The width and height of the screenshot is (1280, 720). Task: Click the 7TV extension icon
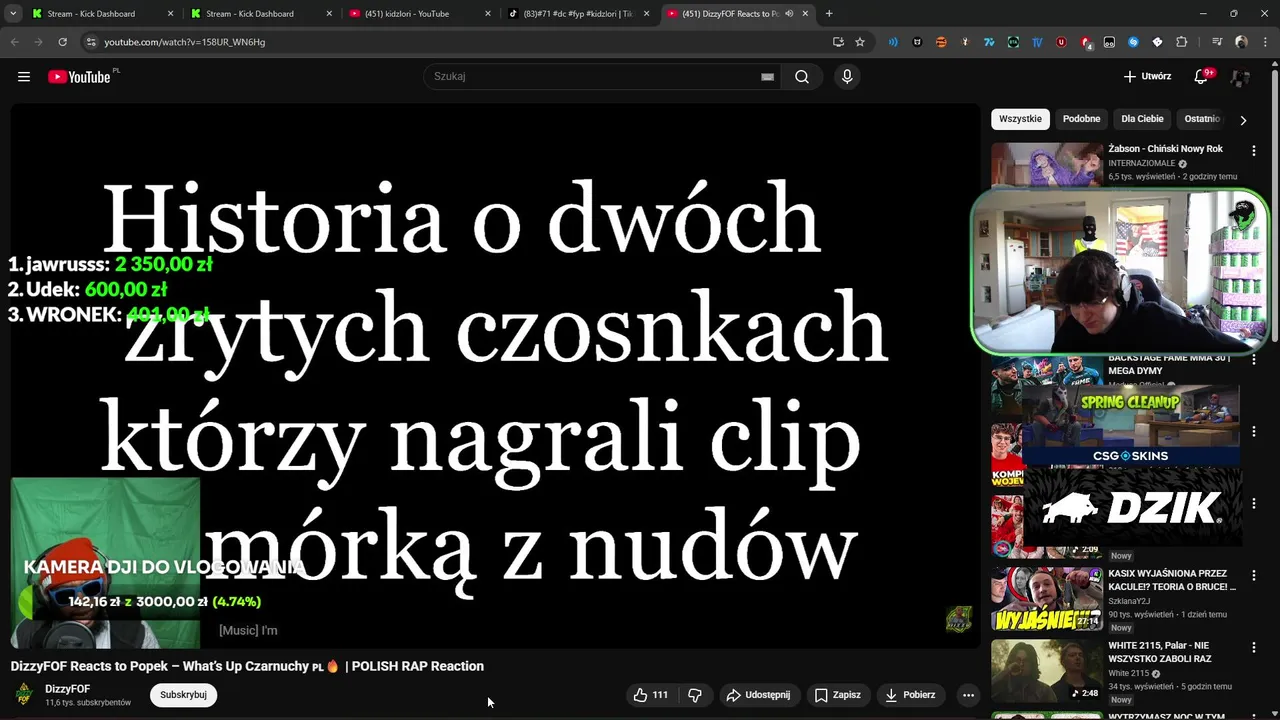click(x=989, y=42)
